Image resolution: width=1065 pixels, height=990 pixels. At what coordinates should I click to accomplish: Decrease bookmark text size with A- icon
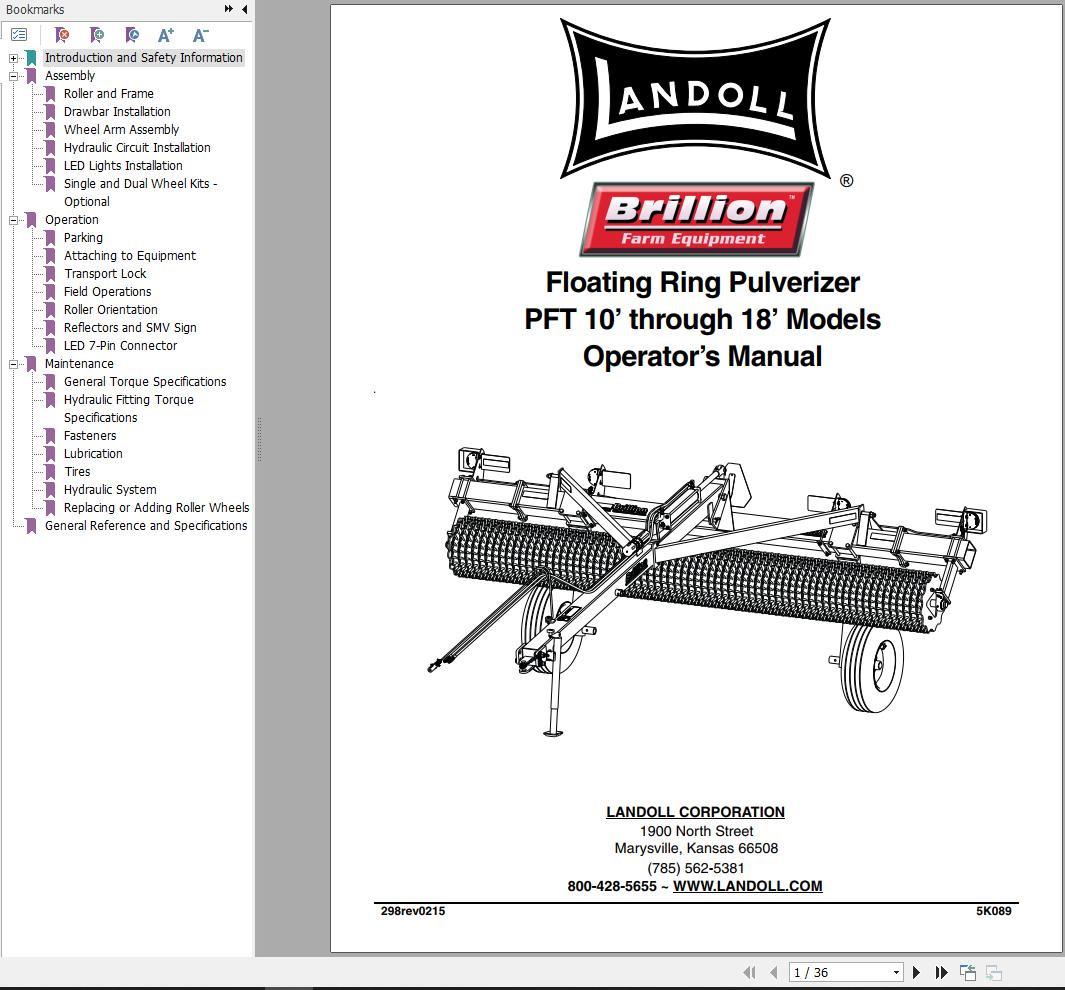click(x=201, y=34)
